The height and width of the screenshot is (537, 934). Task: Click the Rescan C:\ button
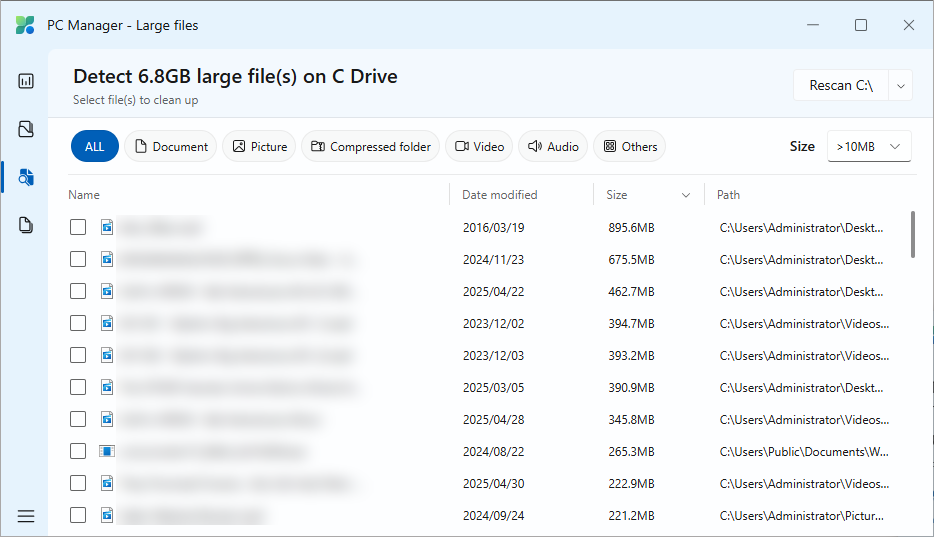[x=841, y=86]
